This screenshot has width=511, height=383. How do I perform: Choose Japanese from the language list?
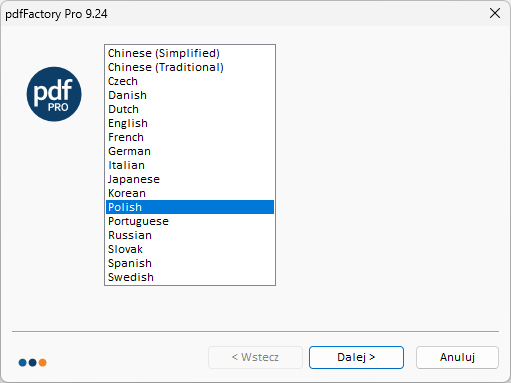[x=190, y=179]
